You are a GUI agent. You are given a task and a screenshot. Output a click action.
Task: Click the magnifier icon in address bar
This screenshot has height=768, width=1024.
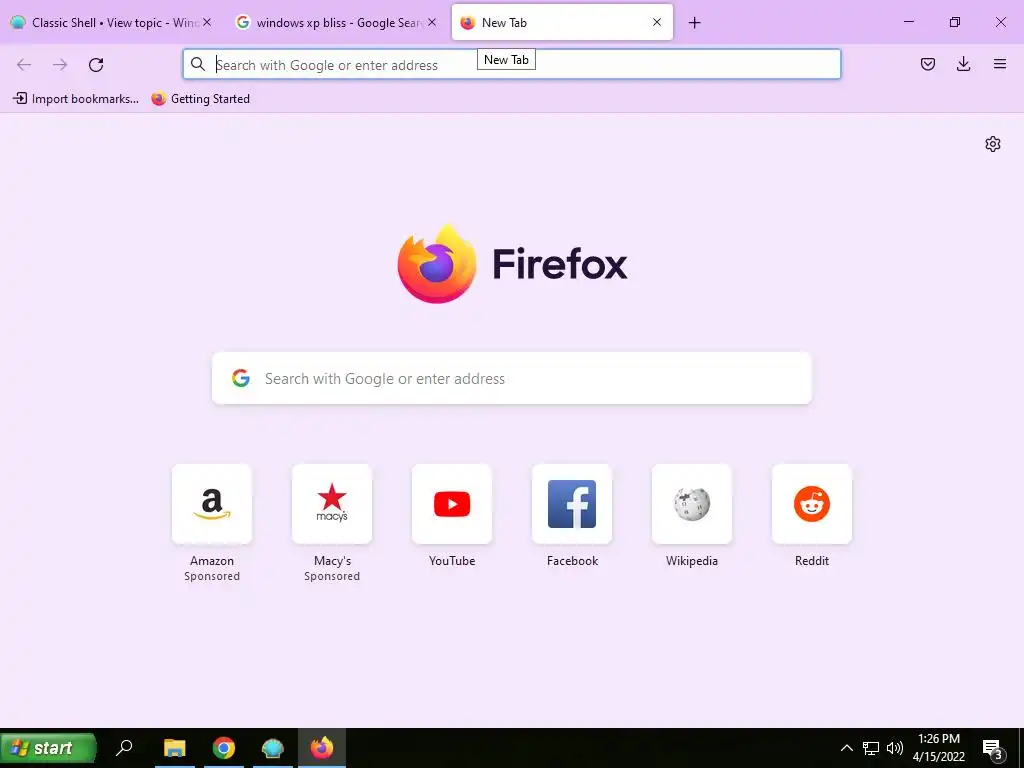(x=198, y=64)
